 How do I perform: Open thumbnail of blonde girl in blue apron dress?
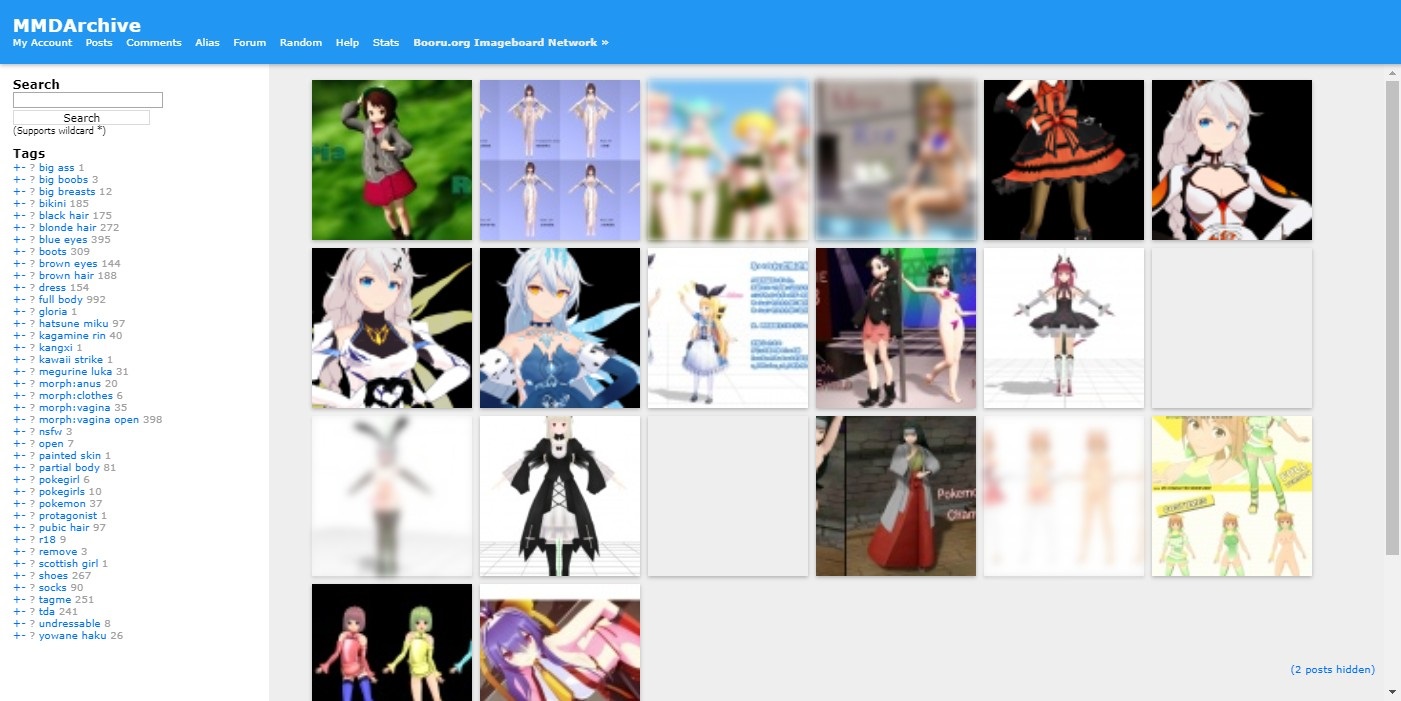pyautogui.click(x=728, y=328)
